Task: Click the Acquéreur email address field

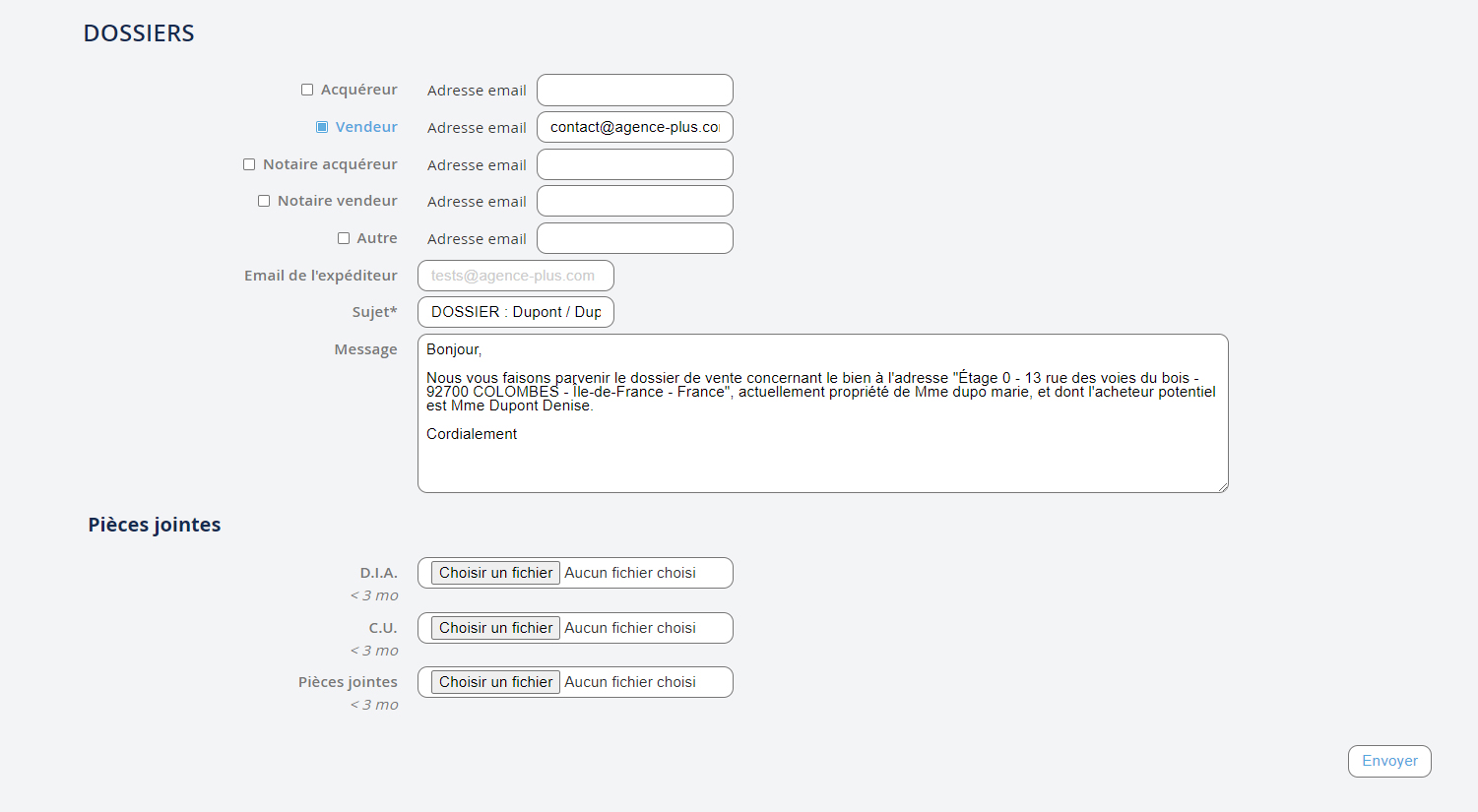Action: 634,90
